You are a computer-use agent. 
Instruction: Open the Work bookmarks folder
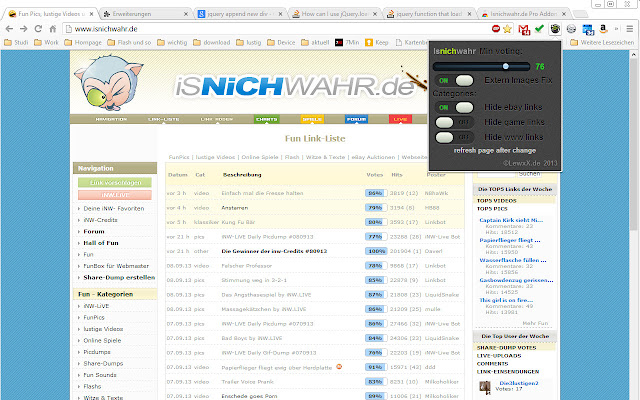47,42
